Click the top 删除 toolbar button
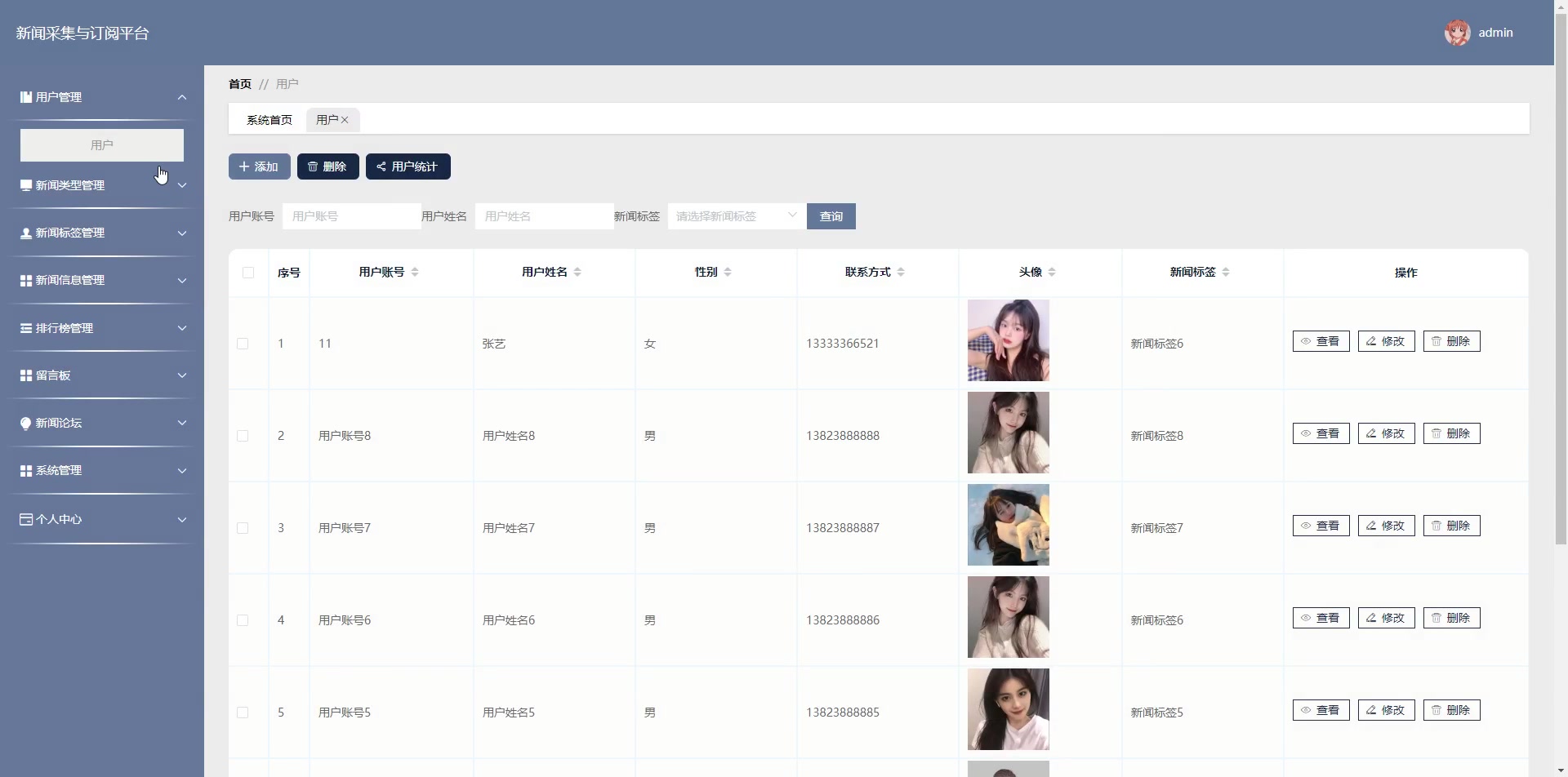The height and width of the screenshot is (777, 1568). [328, 166]
